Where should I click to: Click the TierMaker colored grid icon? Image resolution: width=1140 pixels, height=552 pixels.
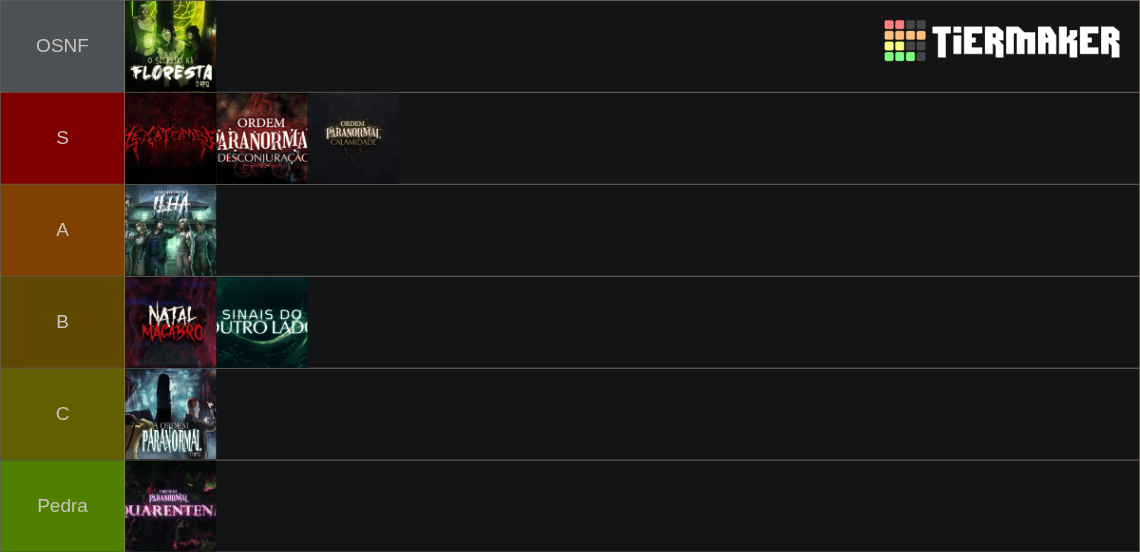[904, 40]
